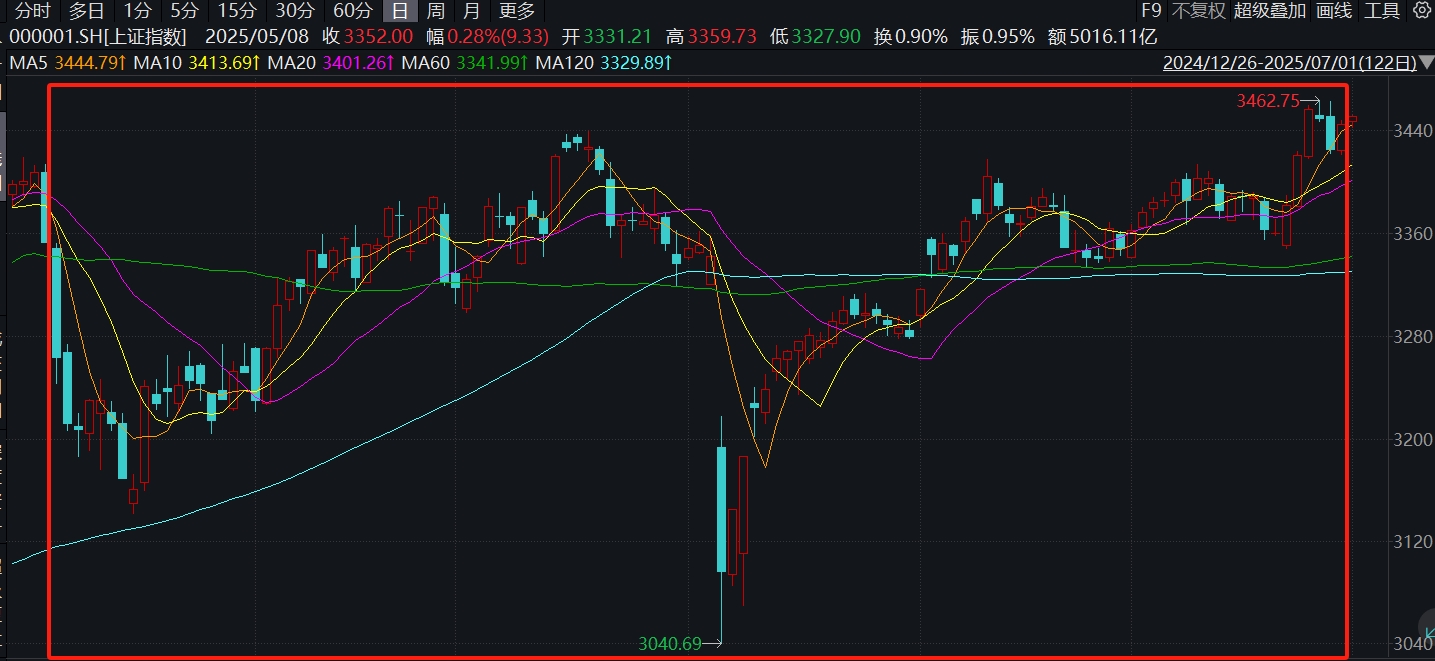
Task: Click the MA120 3329.89 indicator label
Action: 604,64
